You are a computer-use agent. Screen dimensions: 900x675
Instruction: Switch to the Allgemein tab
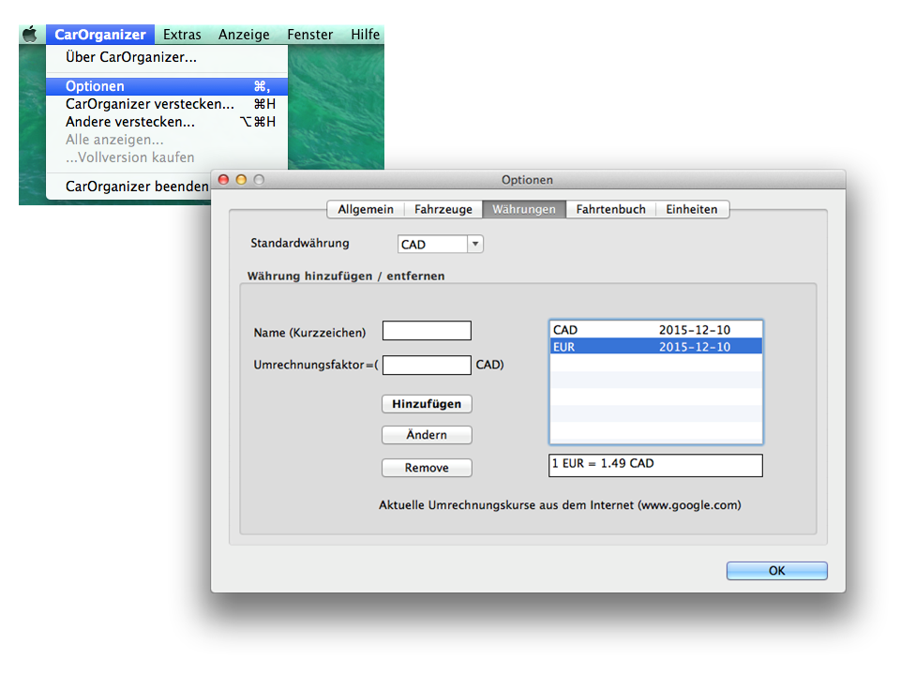tap(365, 209)
